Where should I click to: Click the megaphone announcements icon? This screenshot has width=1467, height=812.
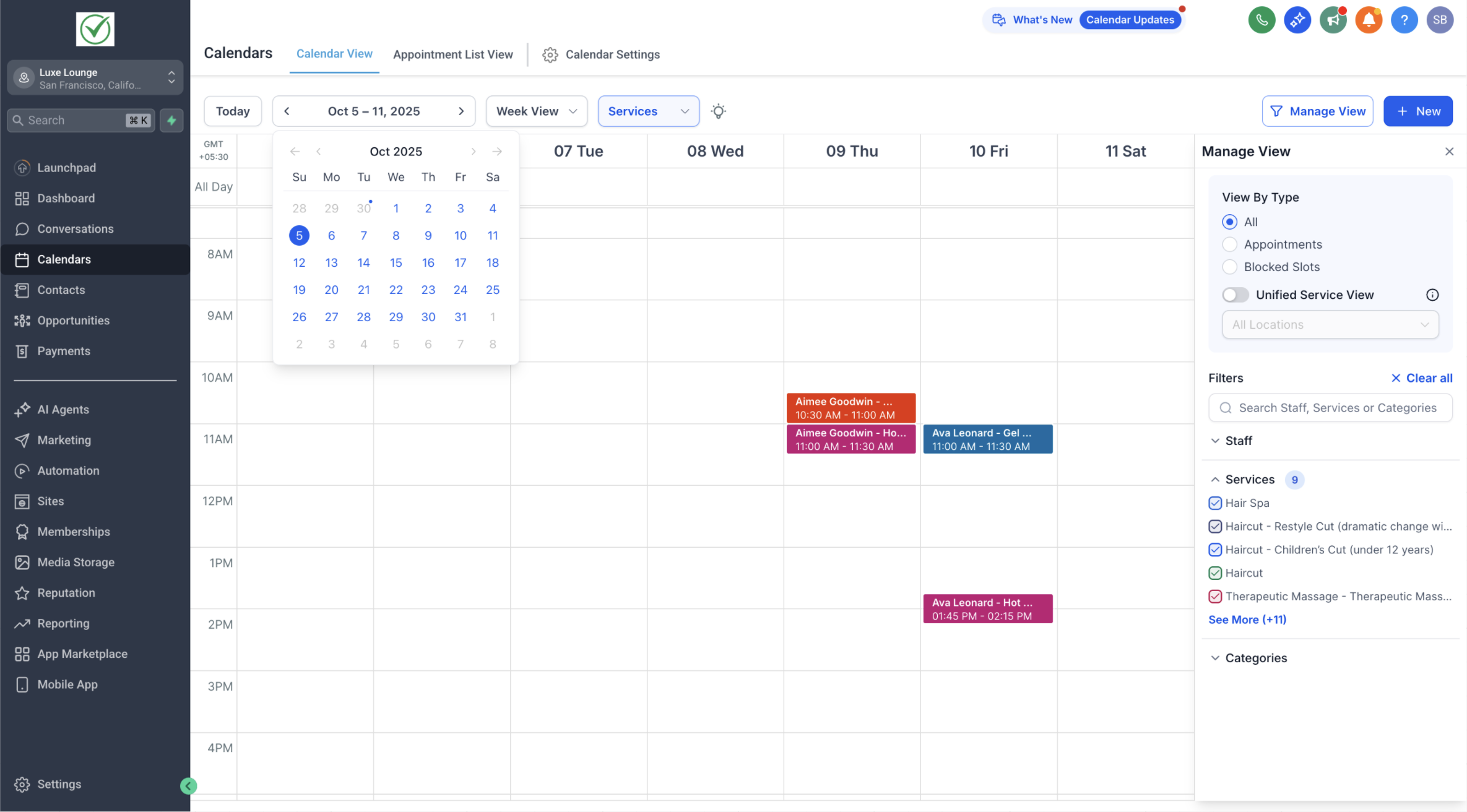(1333, 20)
